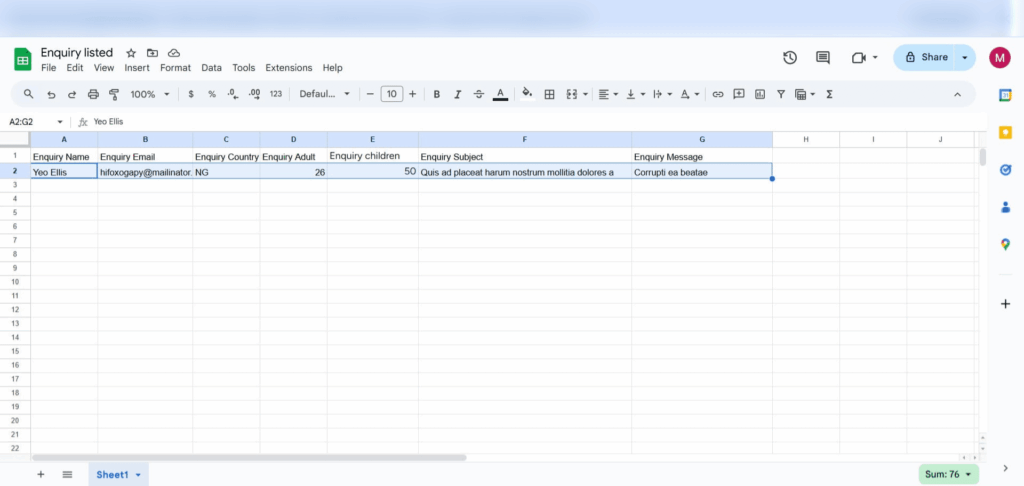This screenshot has height=486, width=1024.
Task: Toggle bold formatting
Action: (x=437, y=94)
